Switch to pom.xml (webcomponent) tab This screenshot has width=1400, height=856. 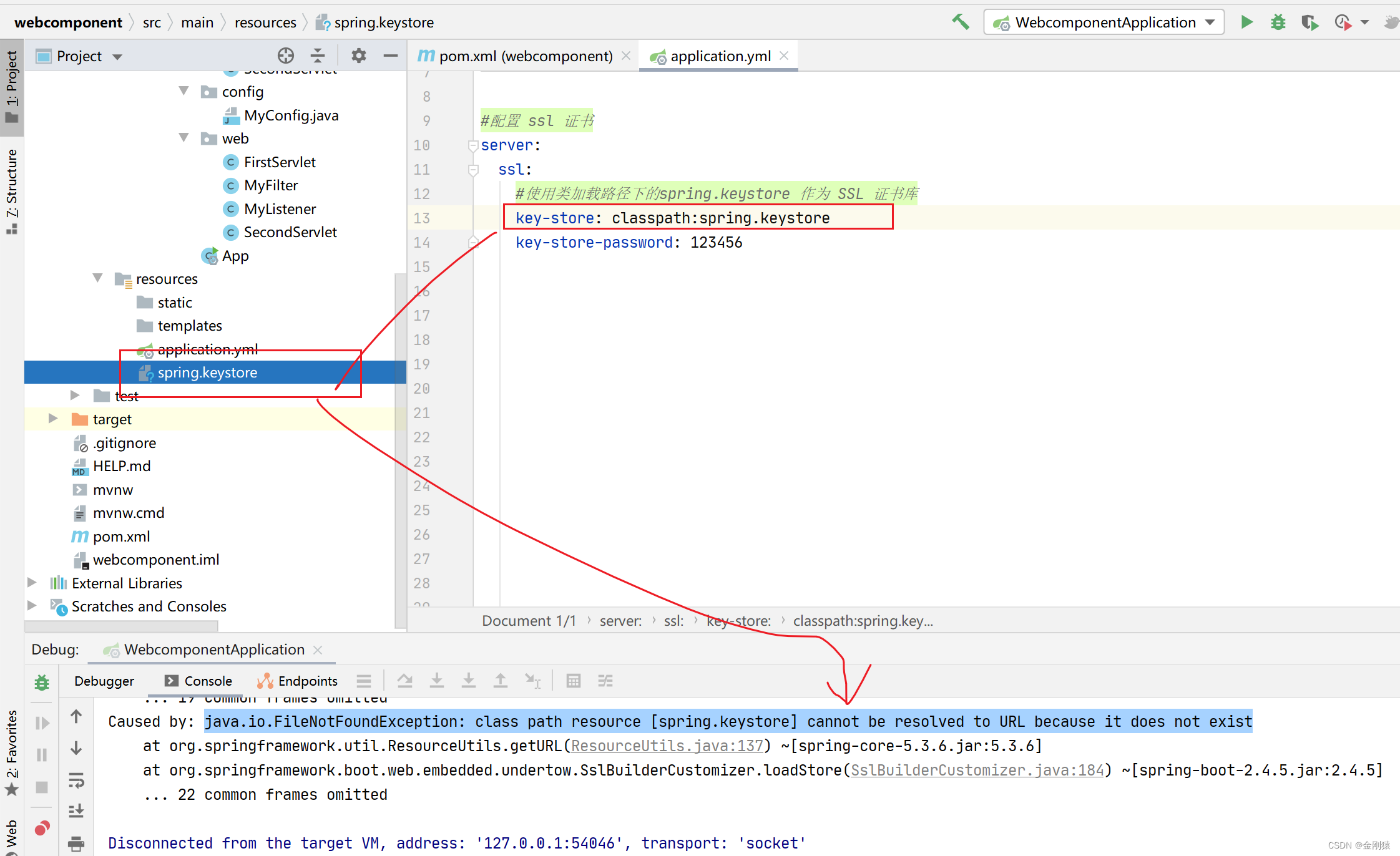(525, 56)
